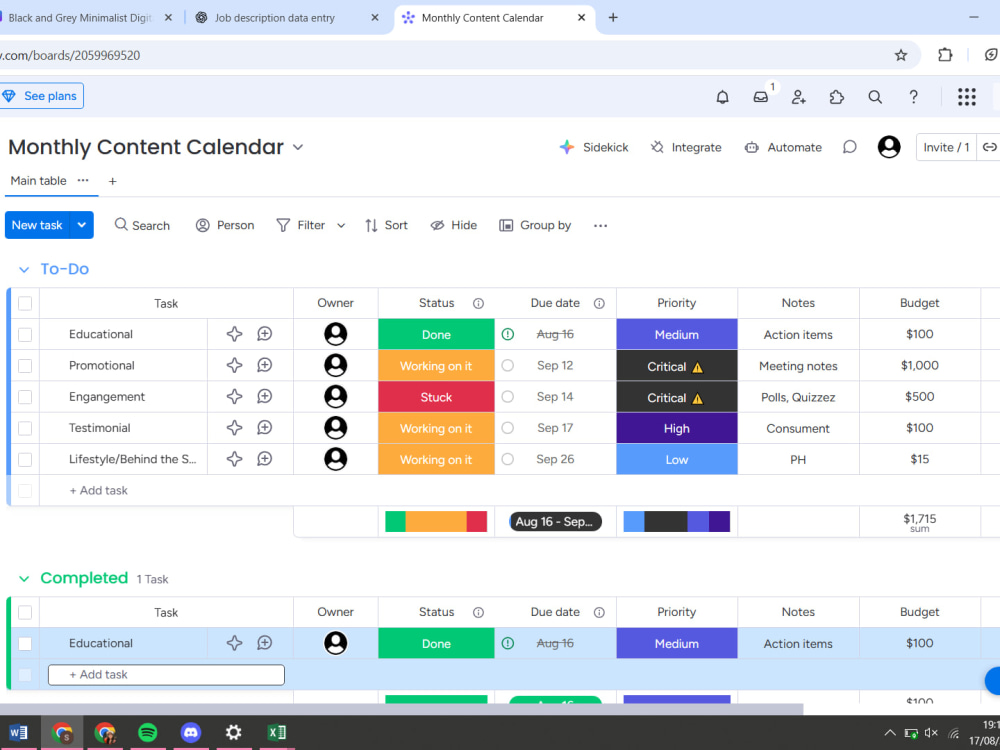Click the New task button
This screenshot has height=750, width=1000.
click(x=37, y=225)
